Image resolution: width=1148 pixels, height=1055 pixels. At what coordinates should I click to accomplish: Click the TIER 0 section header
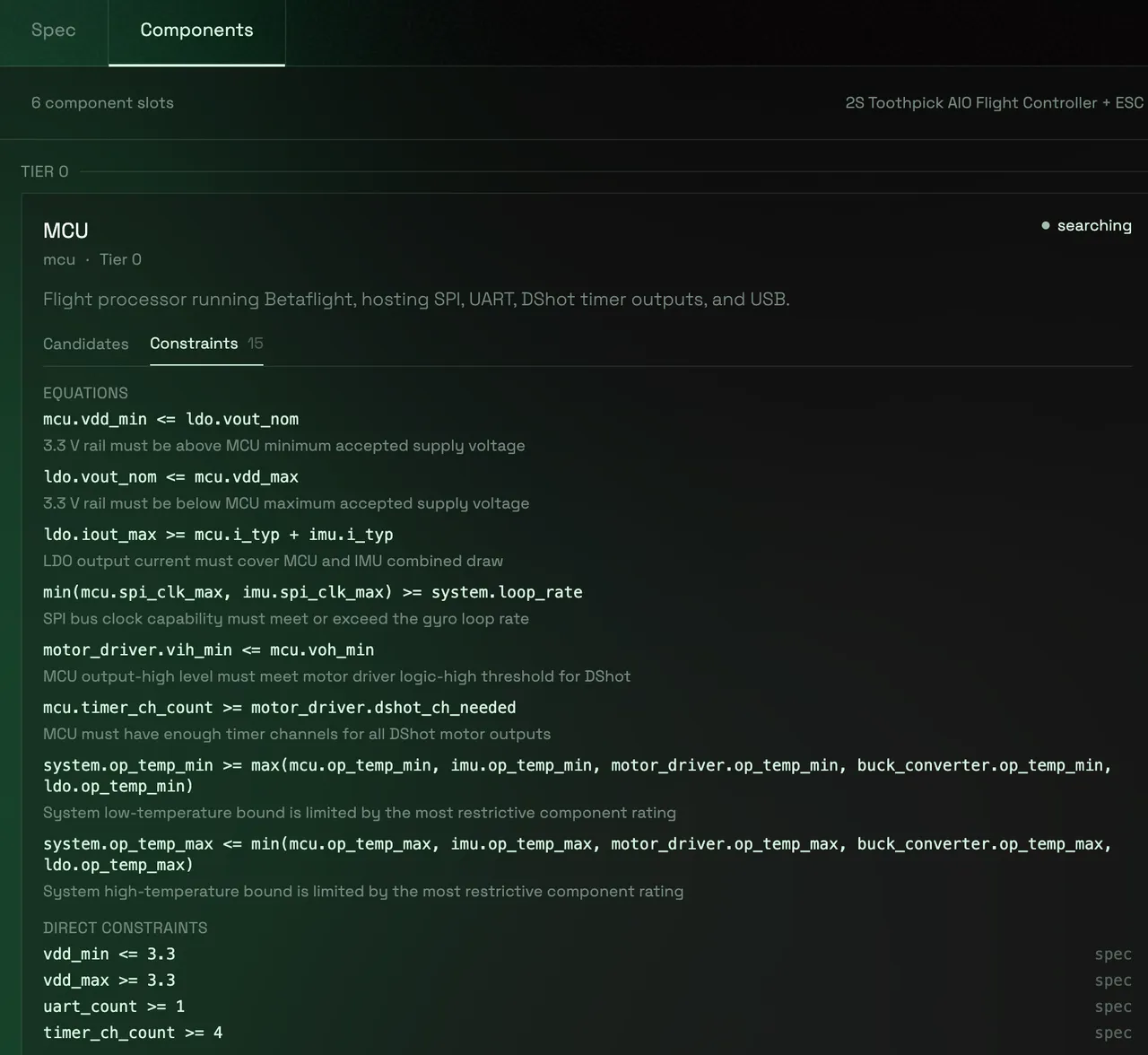click(x=45, y=171)
